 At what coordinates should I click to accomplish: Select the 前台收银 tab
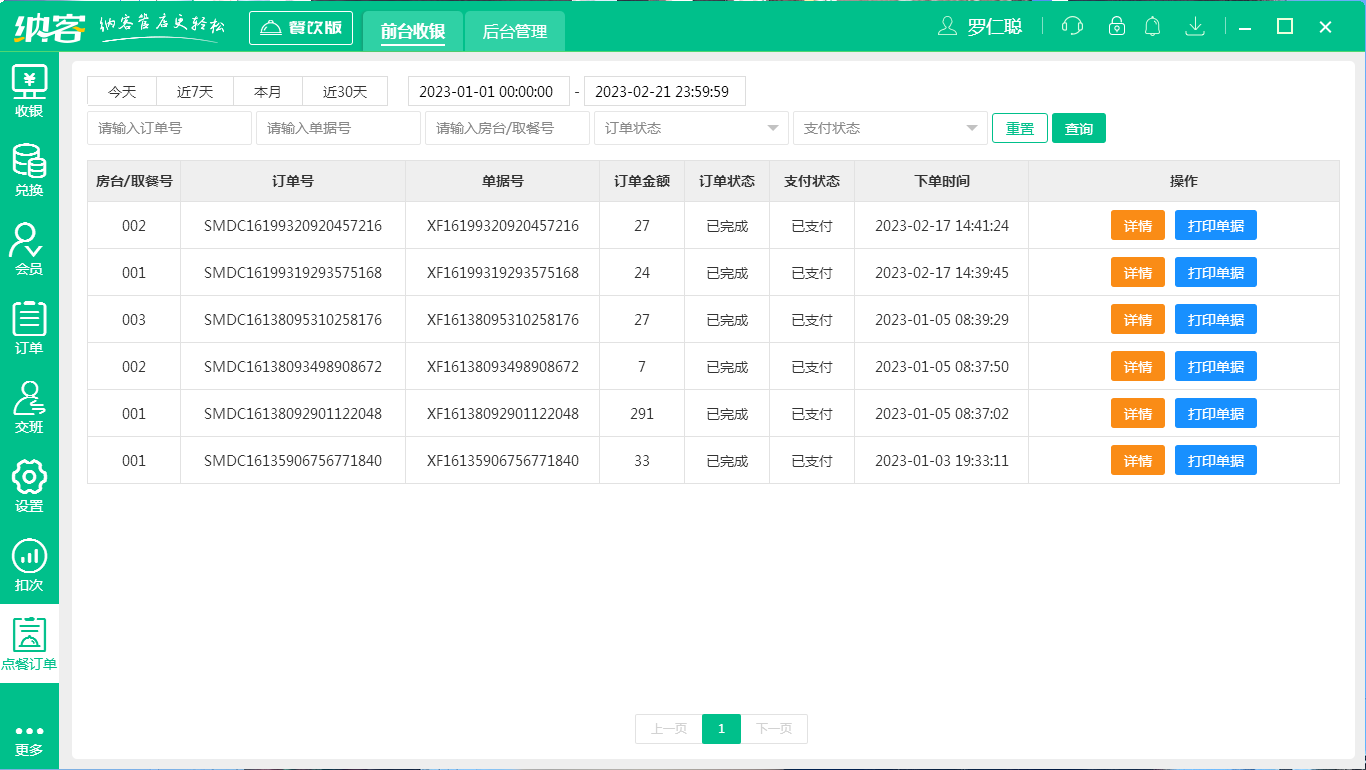[x=413, y=32]
